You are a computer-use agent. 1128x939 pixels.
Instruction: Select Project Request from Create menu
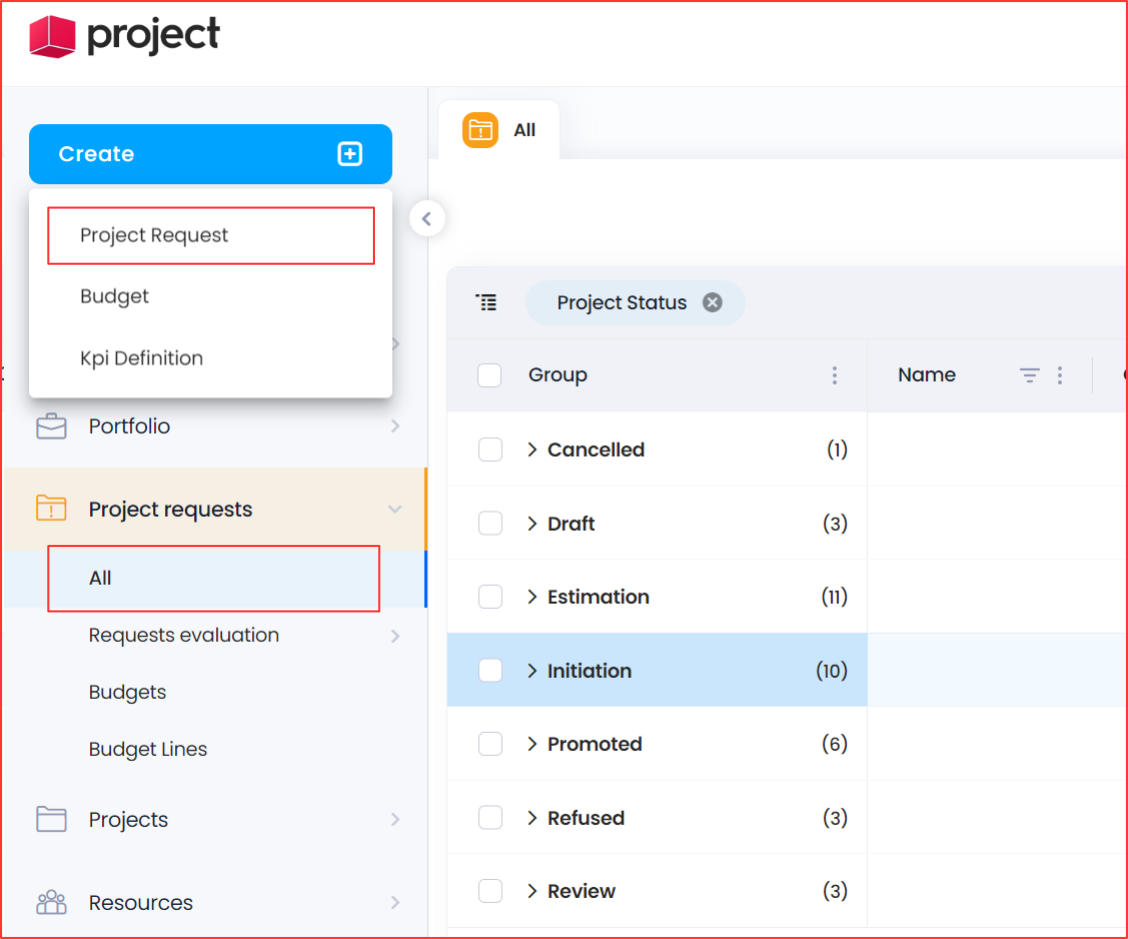(x=154, y=236)
